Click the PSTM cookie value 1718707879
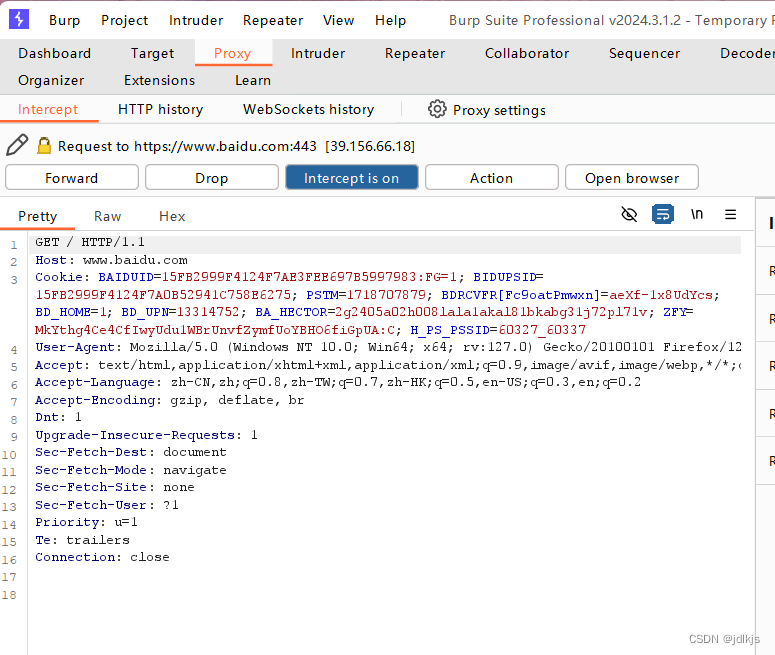Screen dimensions: 775x655 [x=386, y=295]
